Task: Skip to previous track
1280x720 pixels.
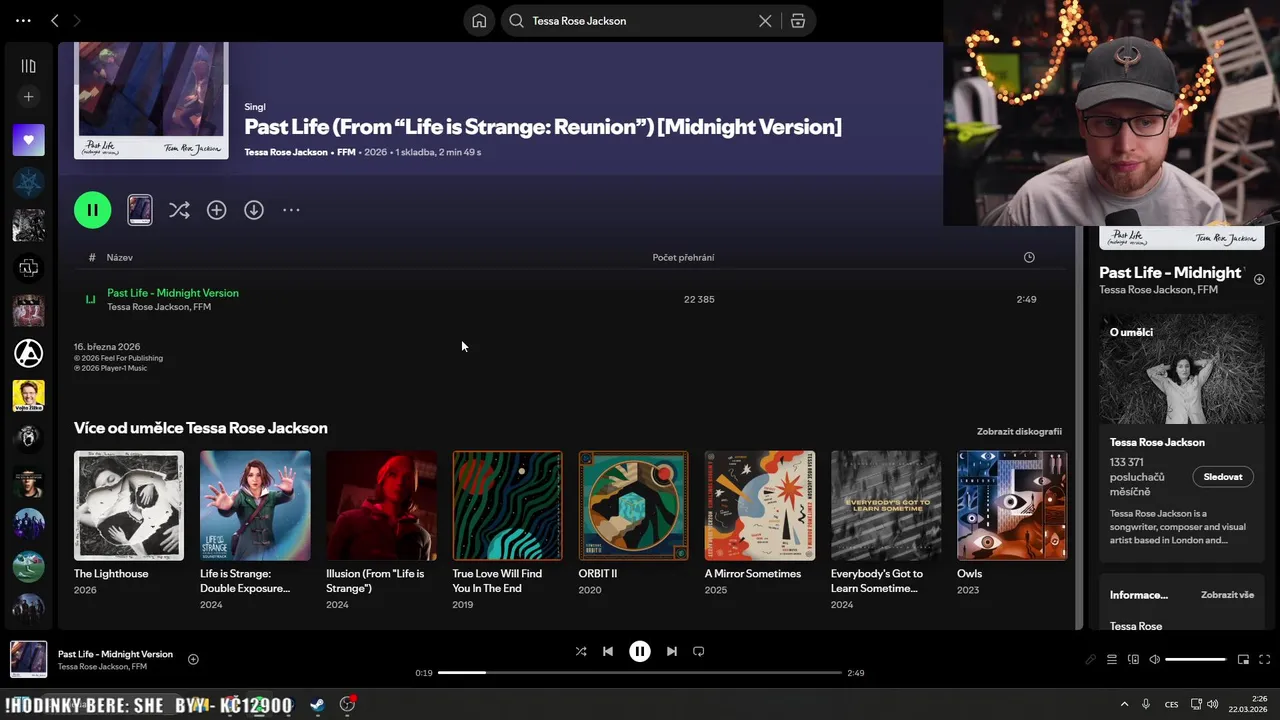Action: point(608,651)
